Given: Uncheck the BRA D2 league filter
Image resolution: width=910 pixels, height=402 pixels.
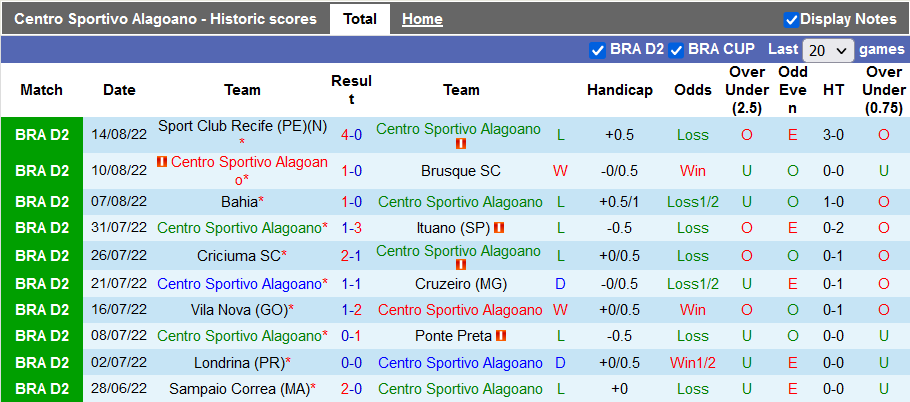Looking at the screenshot, I should (x=598, y=49).
